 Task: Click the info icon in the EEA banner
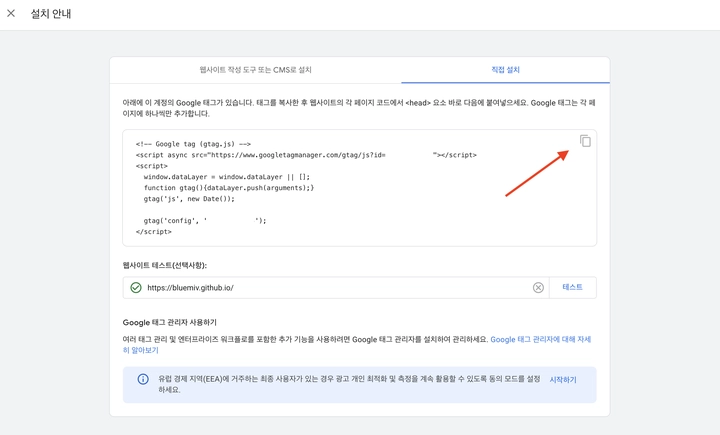click(x=143, y=379)
